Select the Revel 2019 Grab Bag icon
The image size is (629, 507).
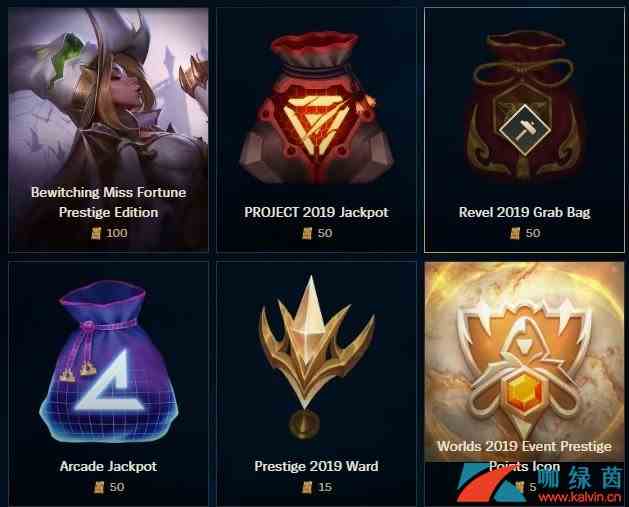click(524, 106)
